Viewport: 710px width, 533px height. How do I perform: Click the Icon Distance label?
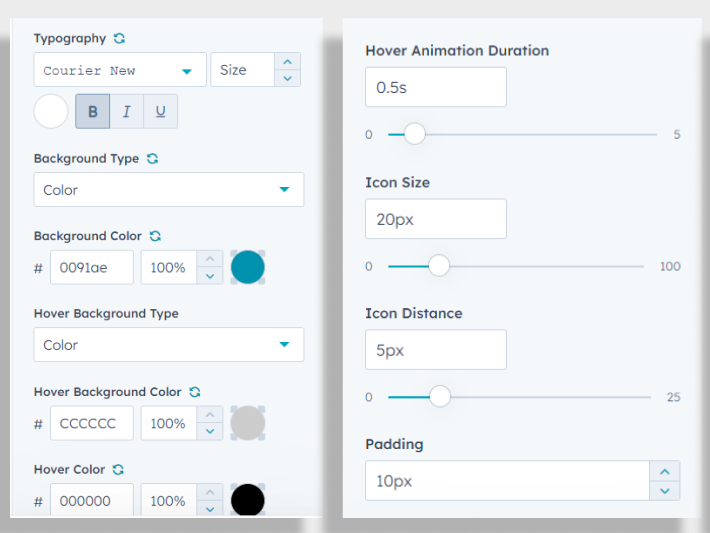pyautogui.click(x=414, y=313)
